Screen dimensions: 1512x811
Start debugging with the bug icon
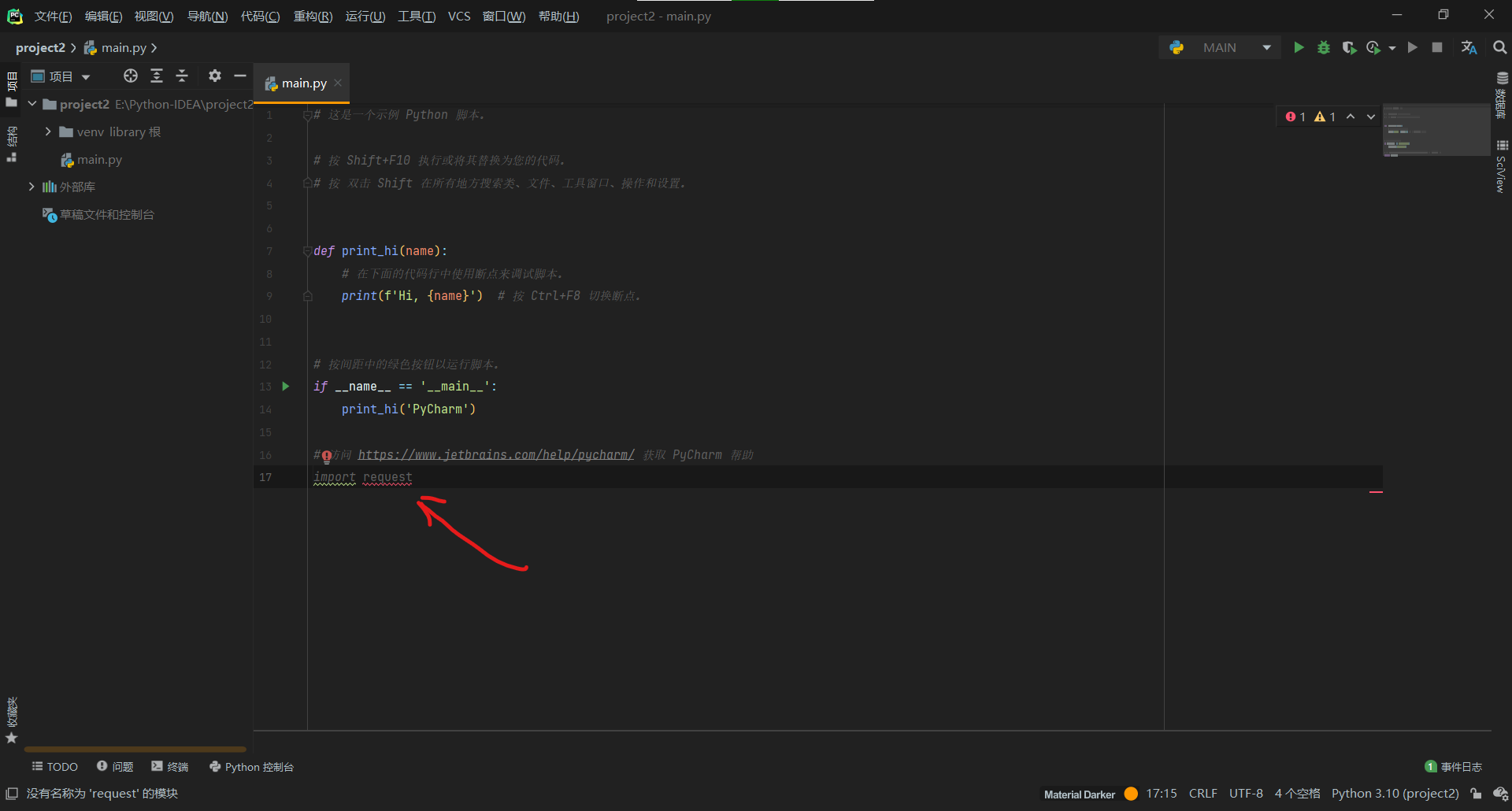coord(1324,48)
